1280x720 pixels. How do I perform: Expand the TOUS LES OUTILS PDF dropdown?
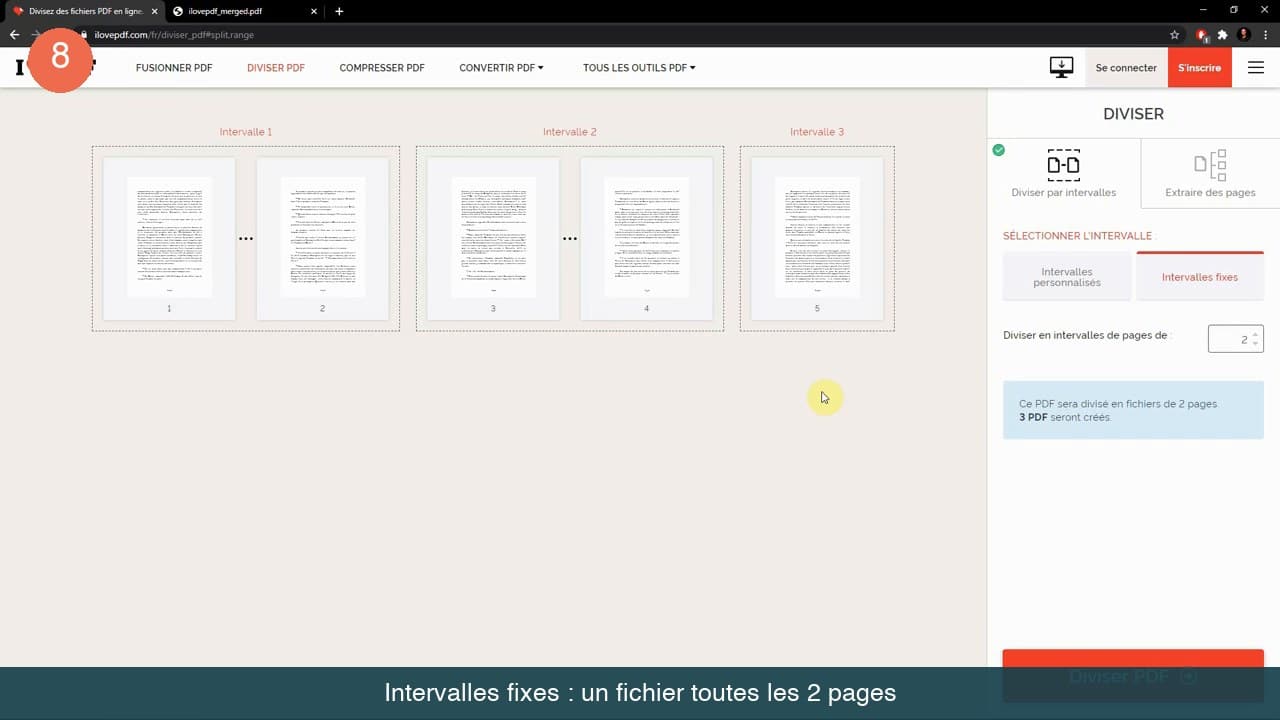[x=639, y=68]
